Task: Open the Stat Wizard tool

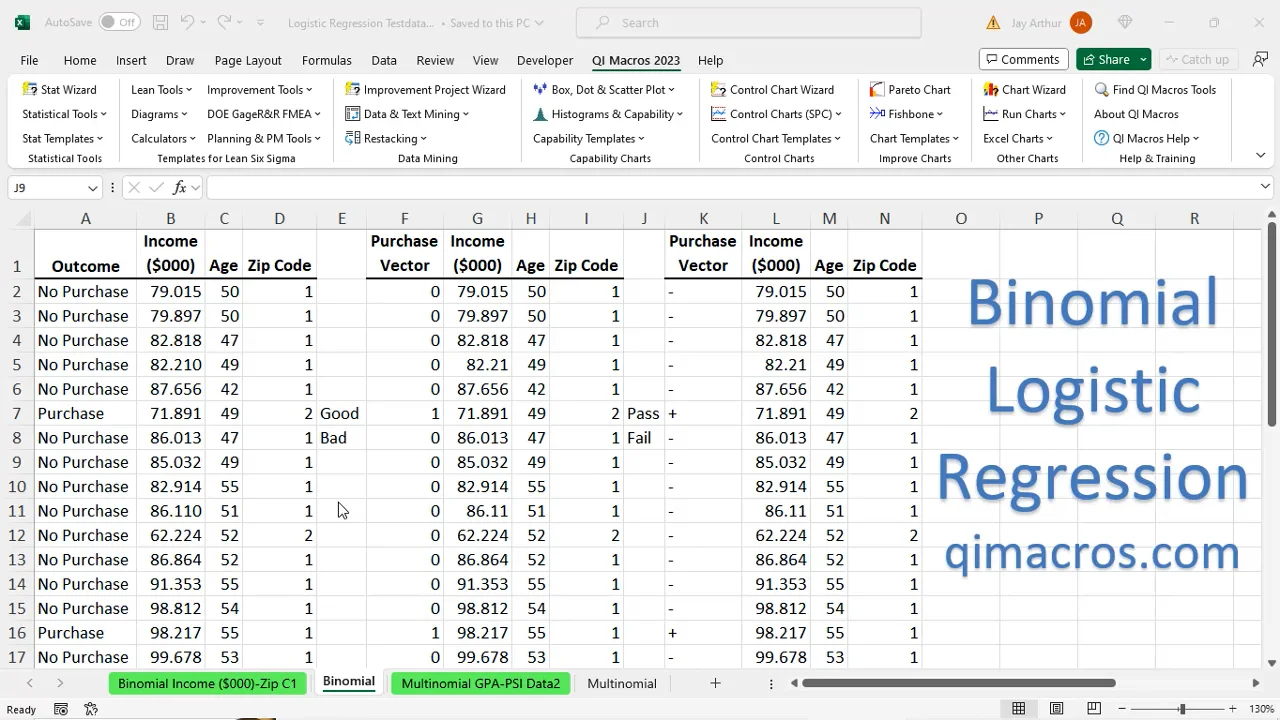Action: point(60,89)
